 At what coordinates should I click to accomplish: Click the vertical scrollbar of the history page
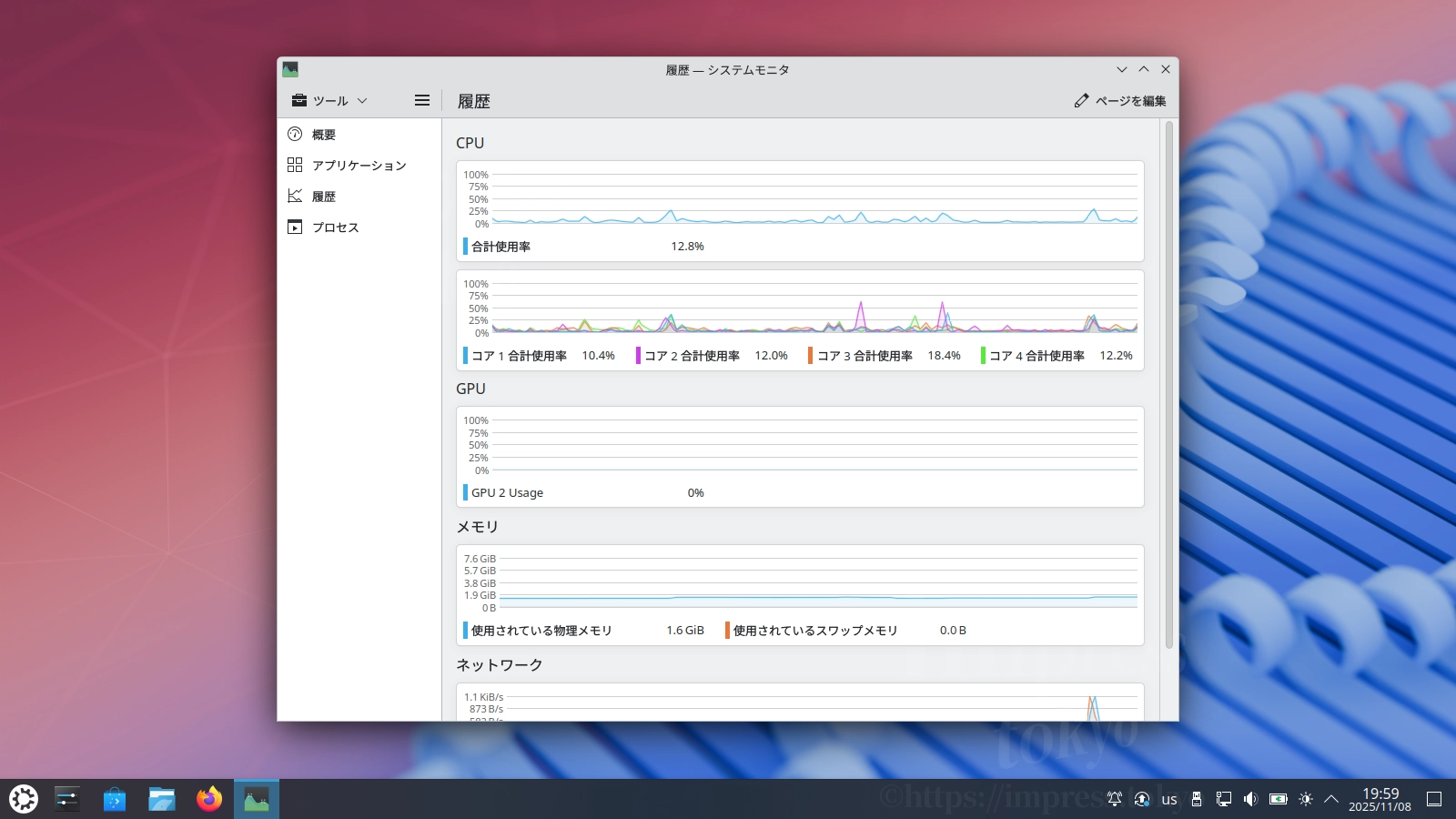click(1169, 385)
